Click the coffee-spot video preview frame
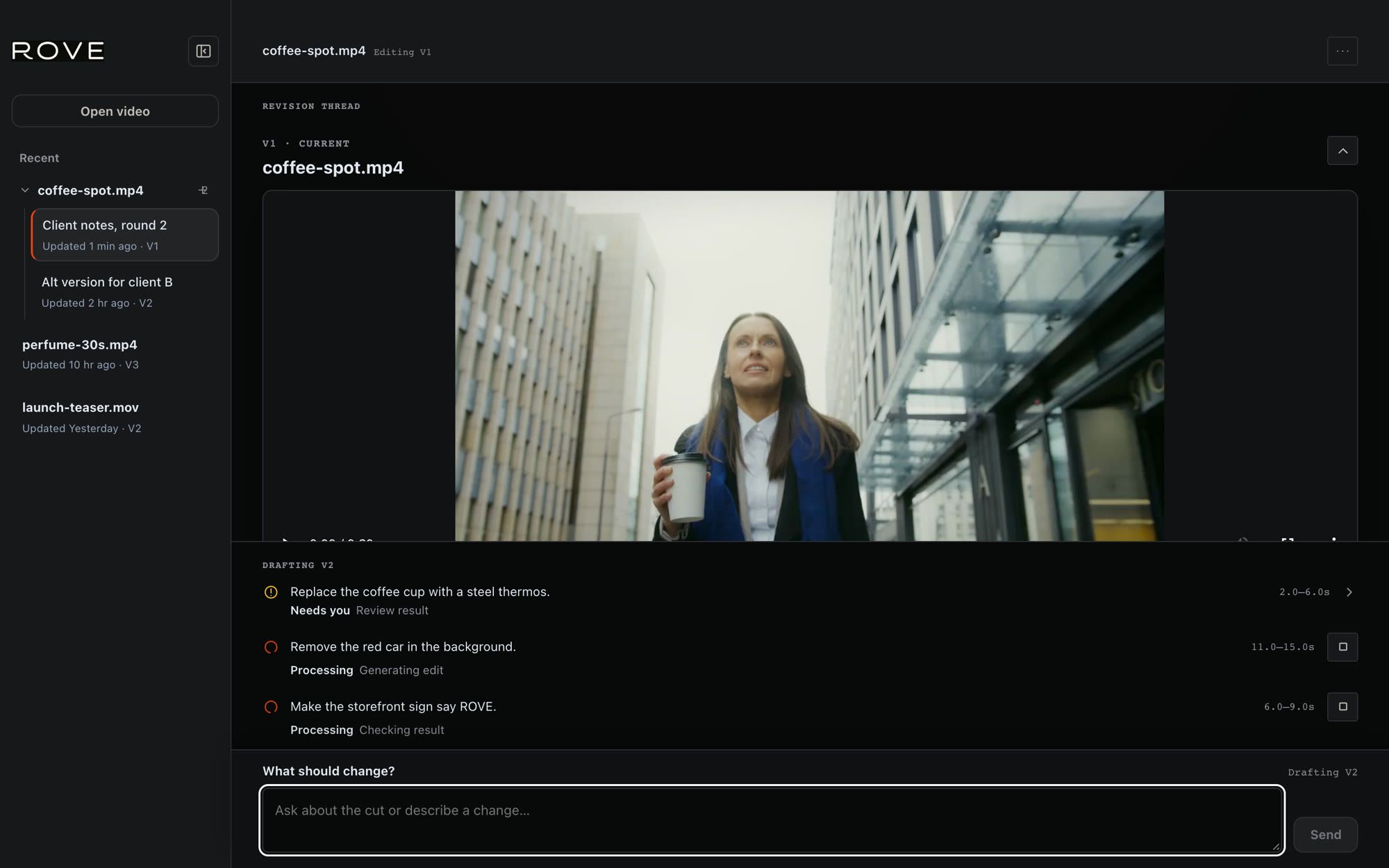The width and height of the screenshot is (1389, 868). point(809,366)
